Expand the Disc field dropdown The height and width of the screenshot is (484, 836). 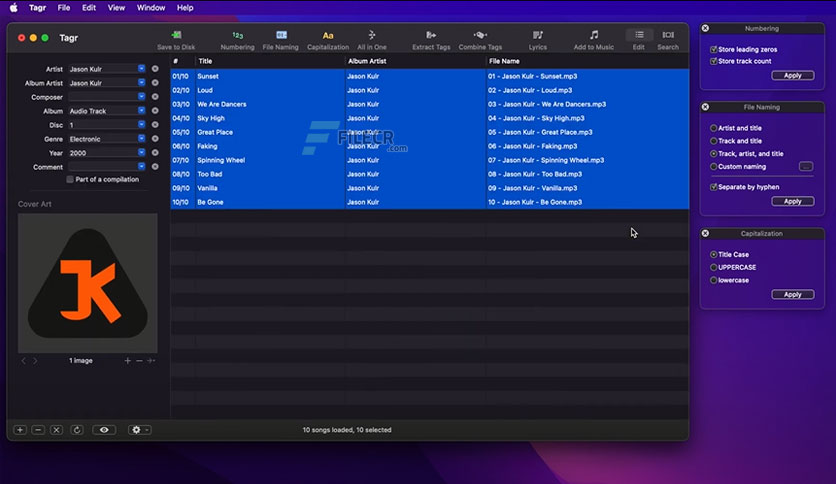click(141, 124)
